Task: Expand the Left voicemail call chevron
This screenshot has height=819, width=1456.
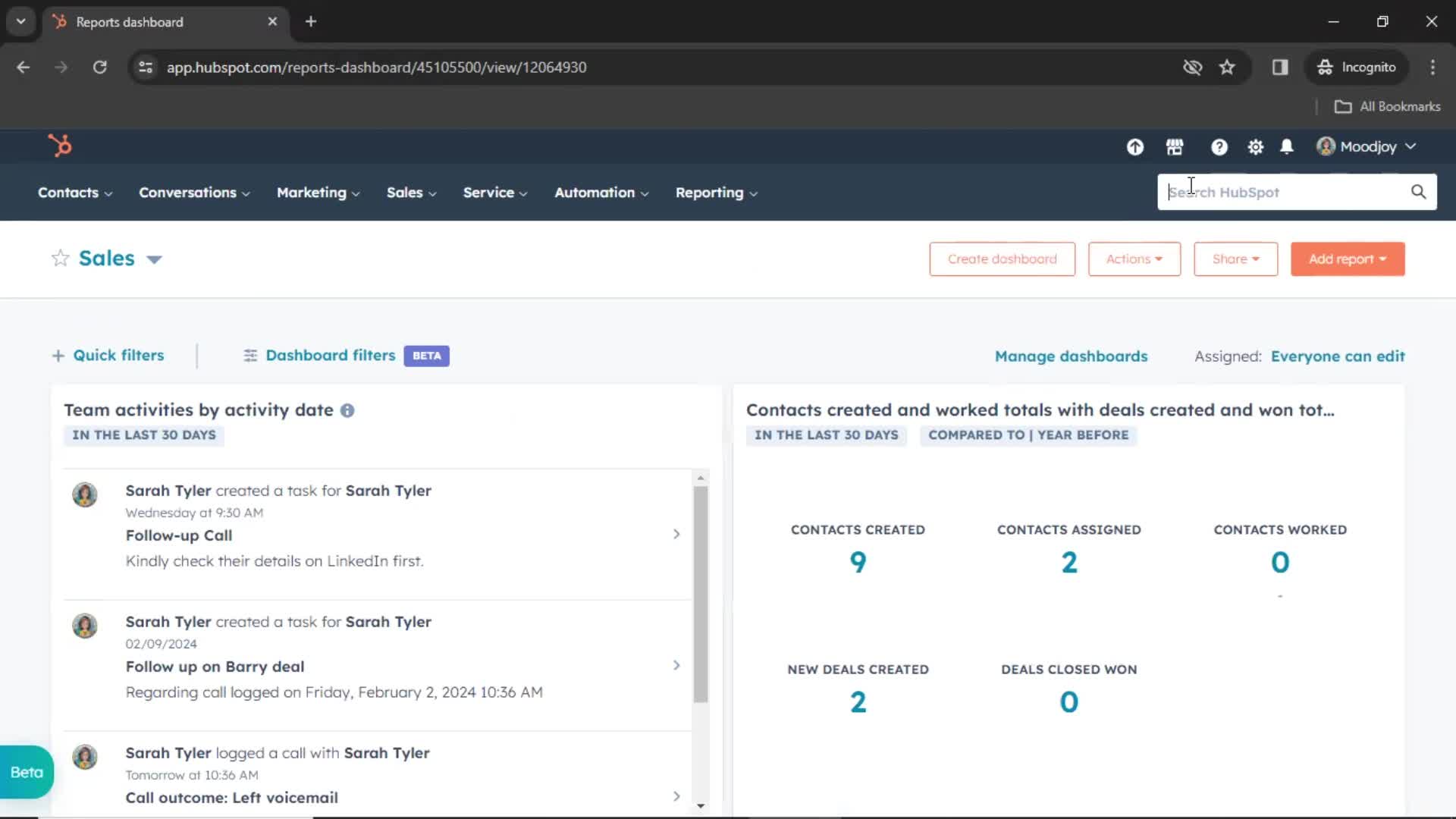Action: coord(676,796)
